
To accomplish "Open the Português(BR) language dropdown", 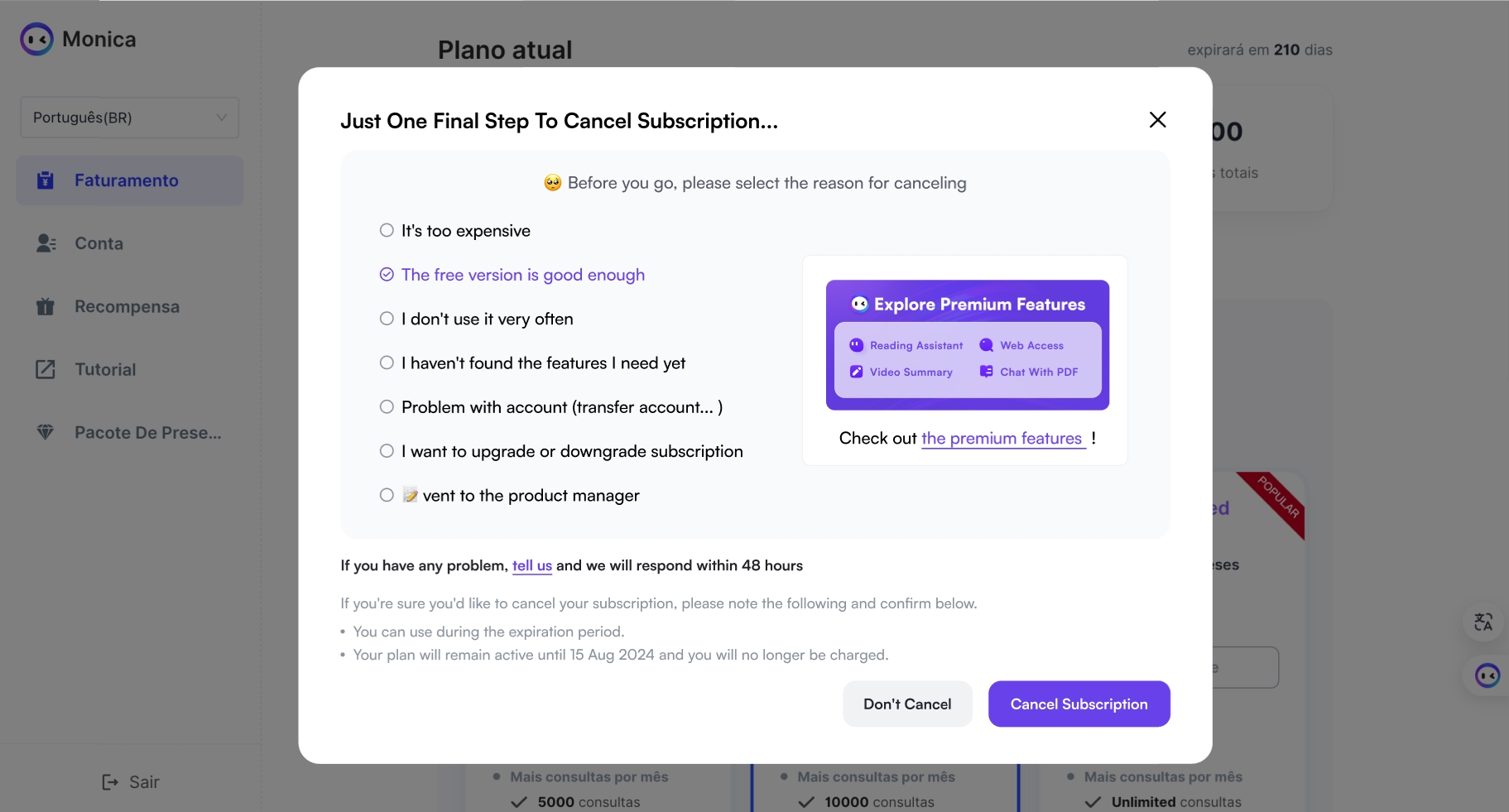I will coord(130,118).
